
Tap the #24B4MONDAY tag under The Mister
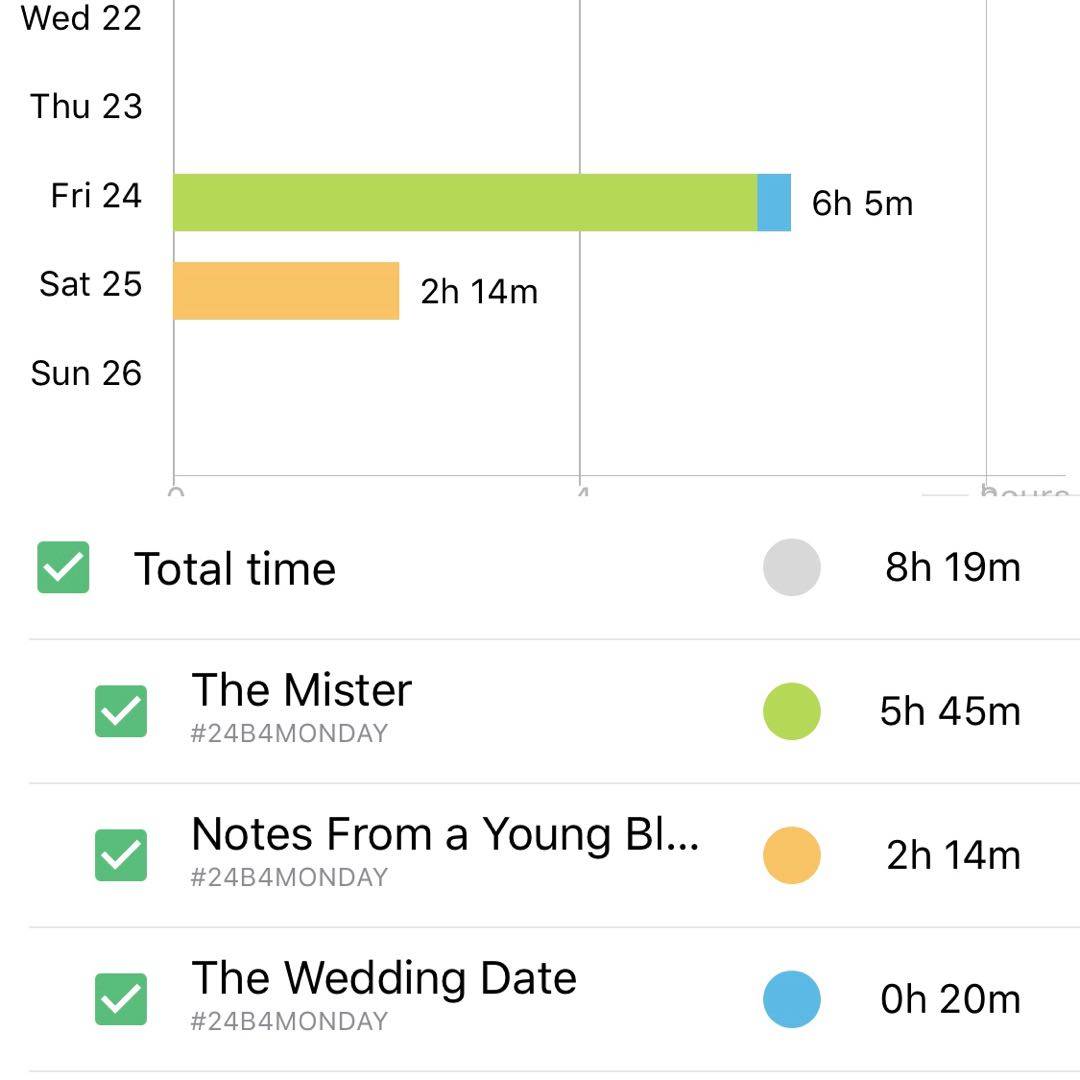289,734
